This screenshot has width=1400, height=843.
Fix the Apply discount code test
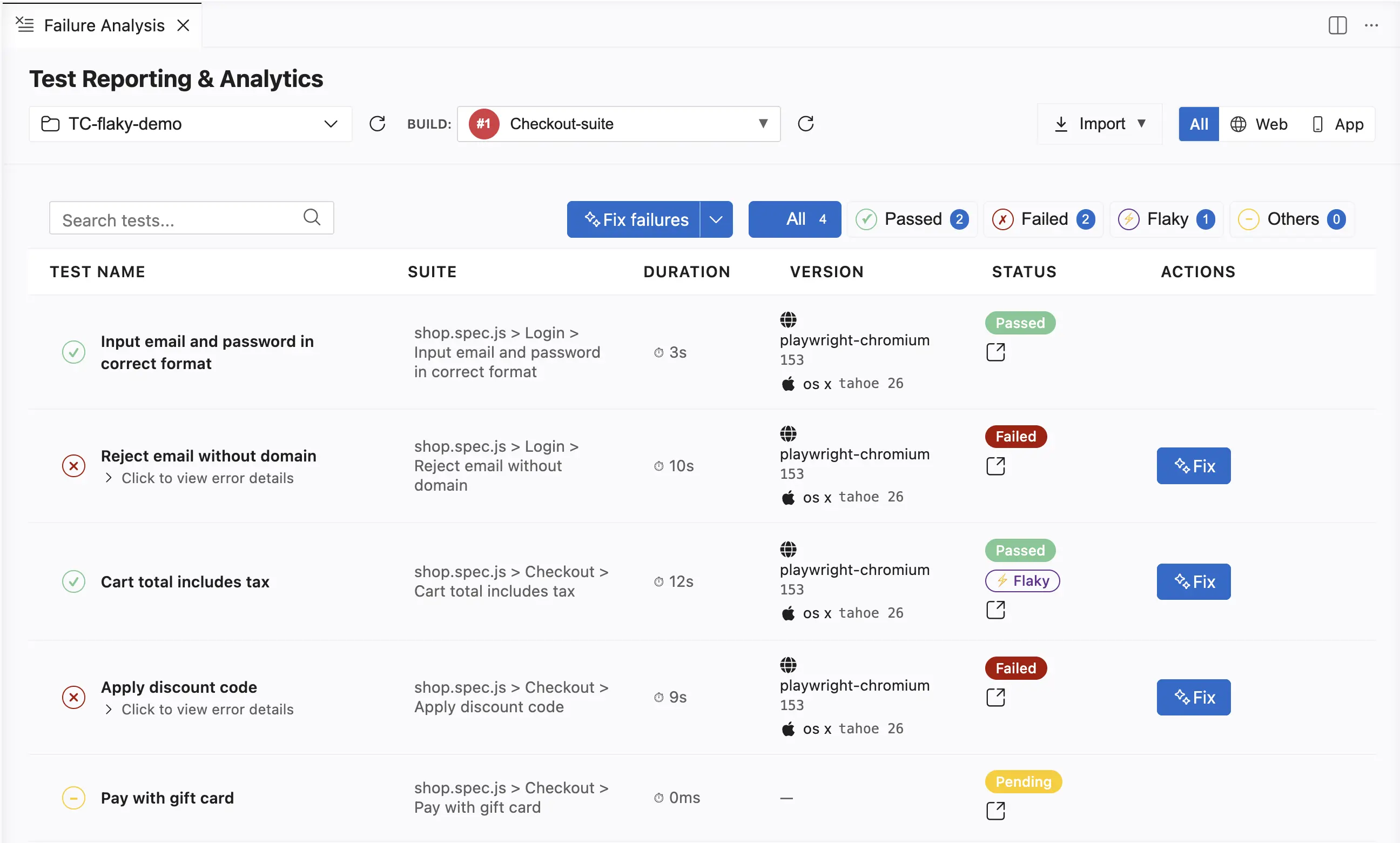pos(1193,698)
